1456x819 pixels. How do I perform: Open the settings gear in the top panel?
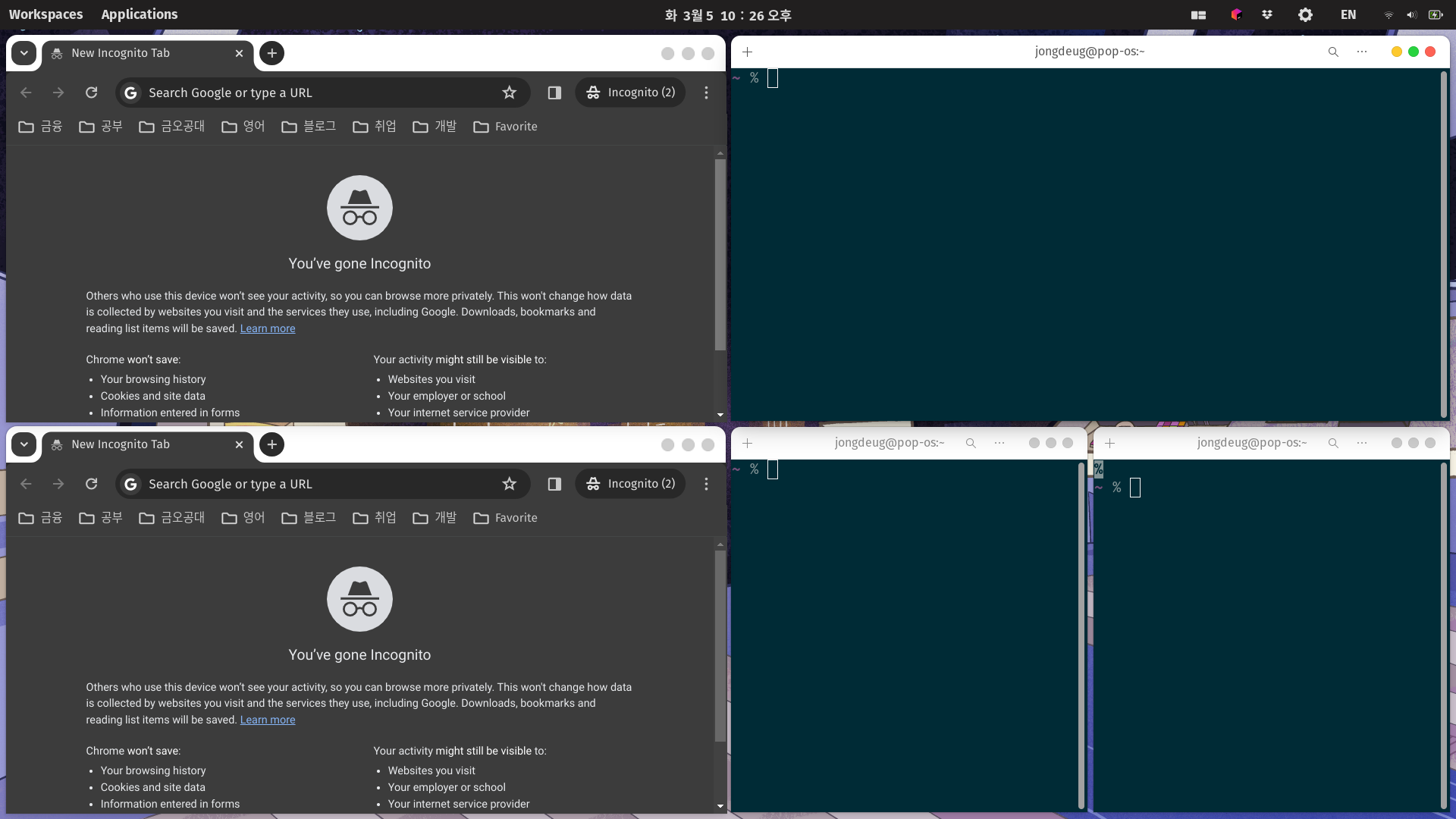[1305, 14]
